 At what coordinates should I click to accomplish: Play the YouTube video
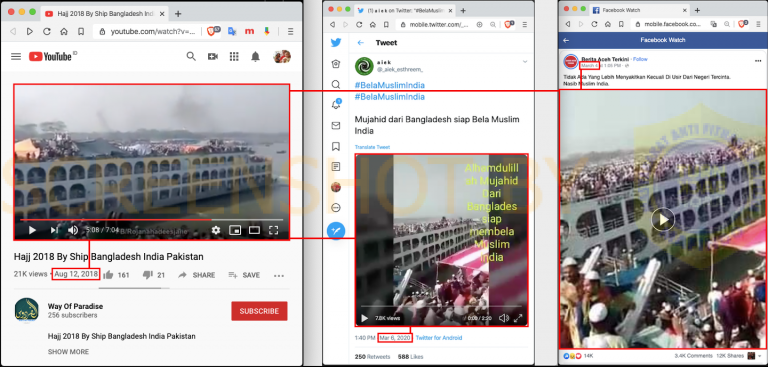[32, 230]
